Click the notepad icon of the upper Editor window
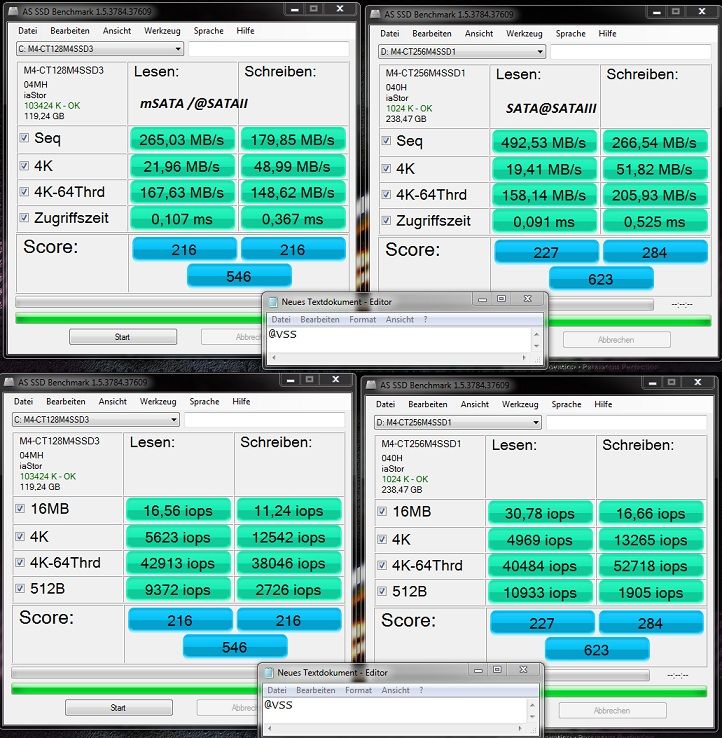The height and width of the screenshot is (738, 722). click(x=273, y=302)
